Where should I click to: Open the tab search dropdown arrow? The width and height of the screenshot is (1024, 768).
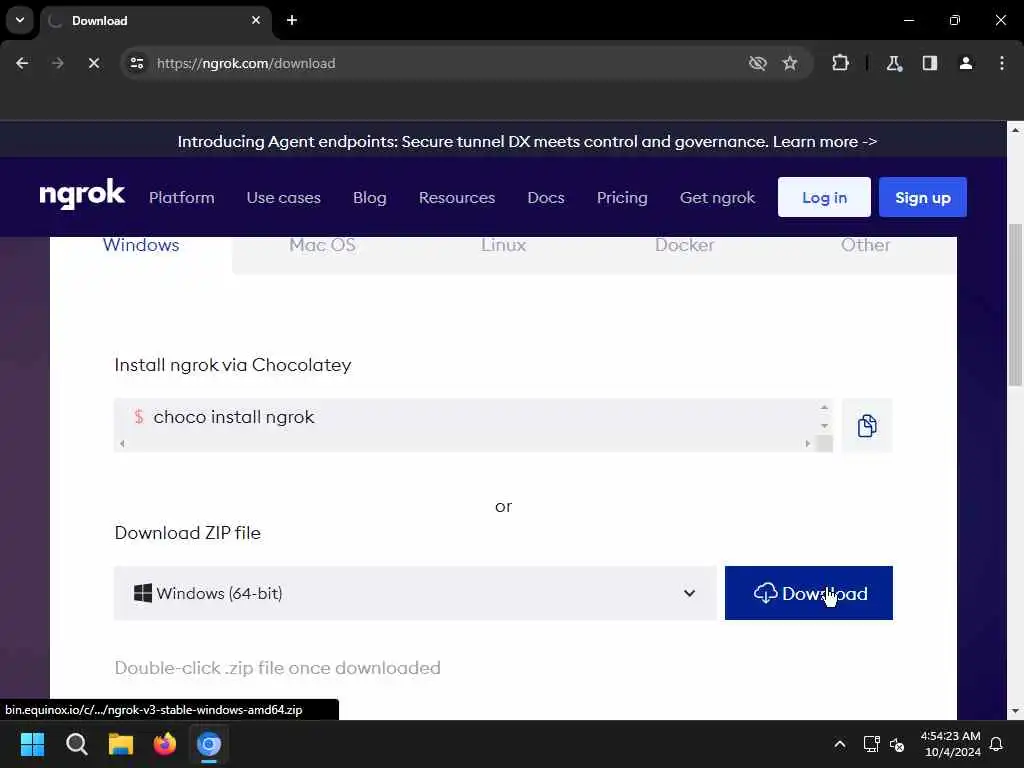click(20, 20)
